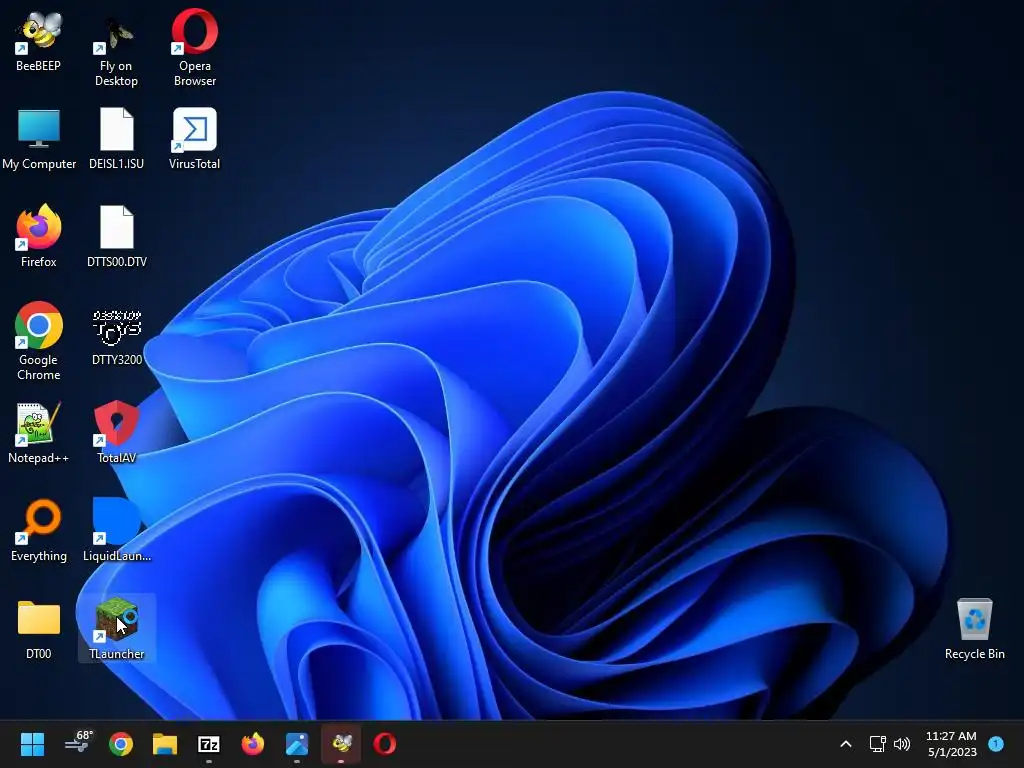
Task: Launch Chrome from the taskbar
Action: pyautogui.click(x=121, y=744)
